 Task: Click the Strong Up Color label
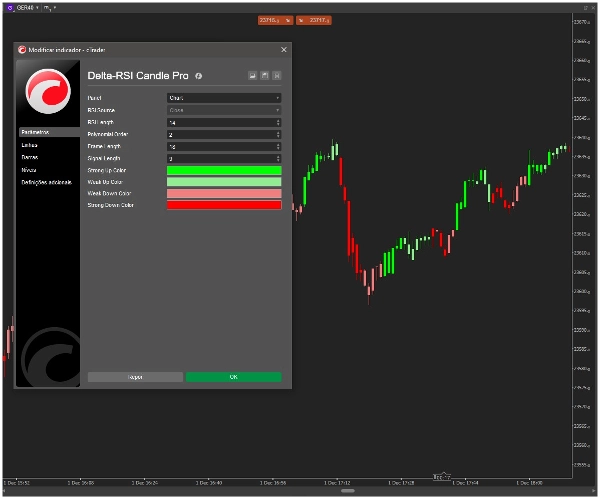[107, 170]
